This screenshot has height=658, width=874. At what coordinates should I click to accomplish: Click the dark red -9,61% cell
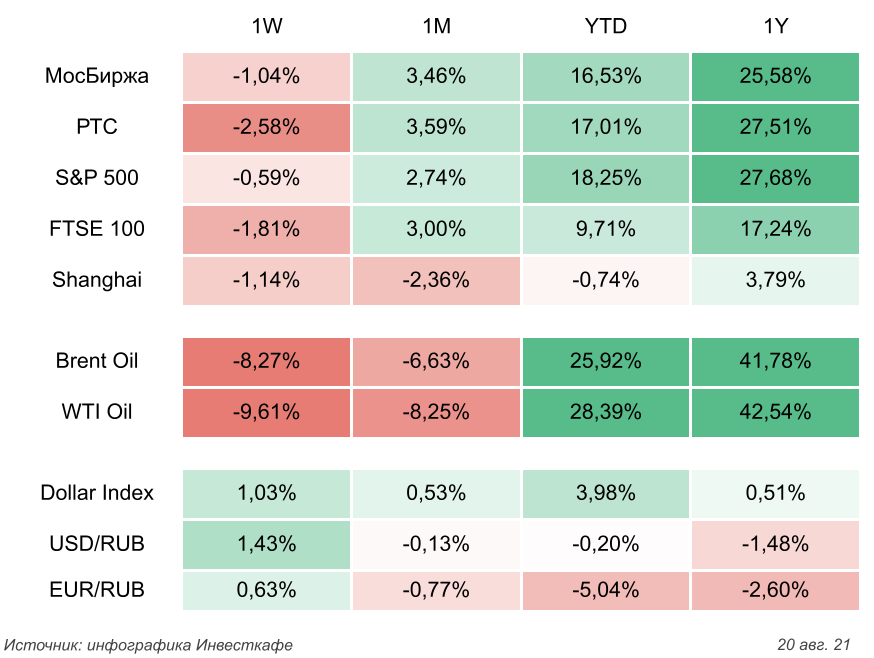pyautogui.click(x=266, y=412)
